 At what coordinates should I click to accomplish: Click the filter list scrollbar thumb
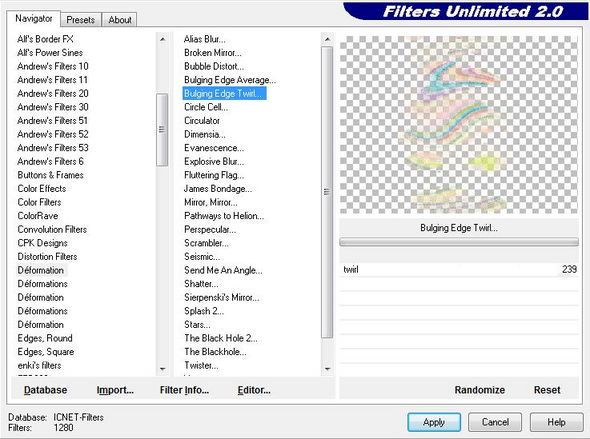point(327,192)
